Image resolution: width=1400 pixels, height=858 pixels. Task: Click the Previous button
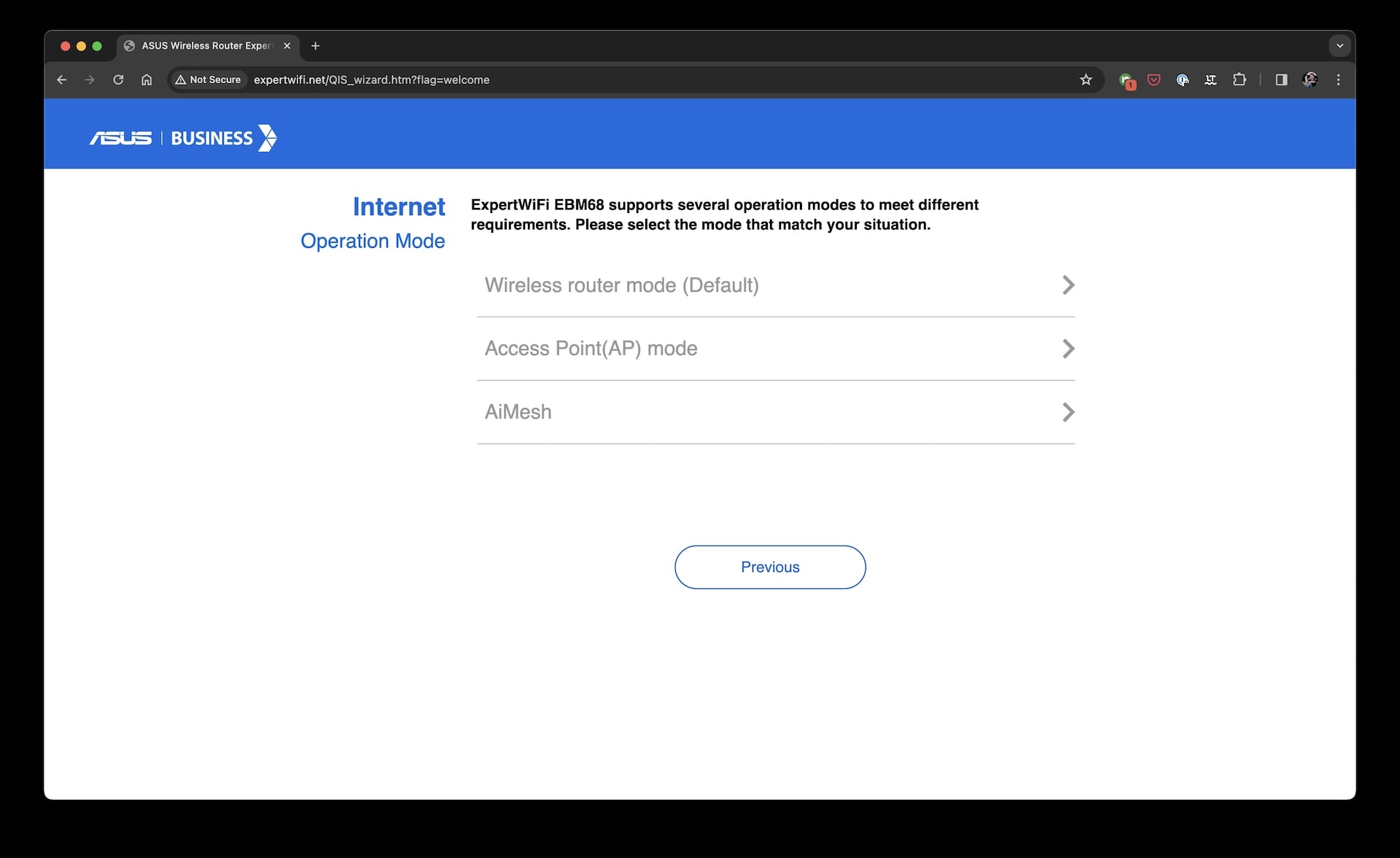coord(769,567)
